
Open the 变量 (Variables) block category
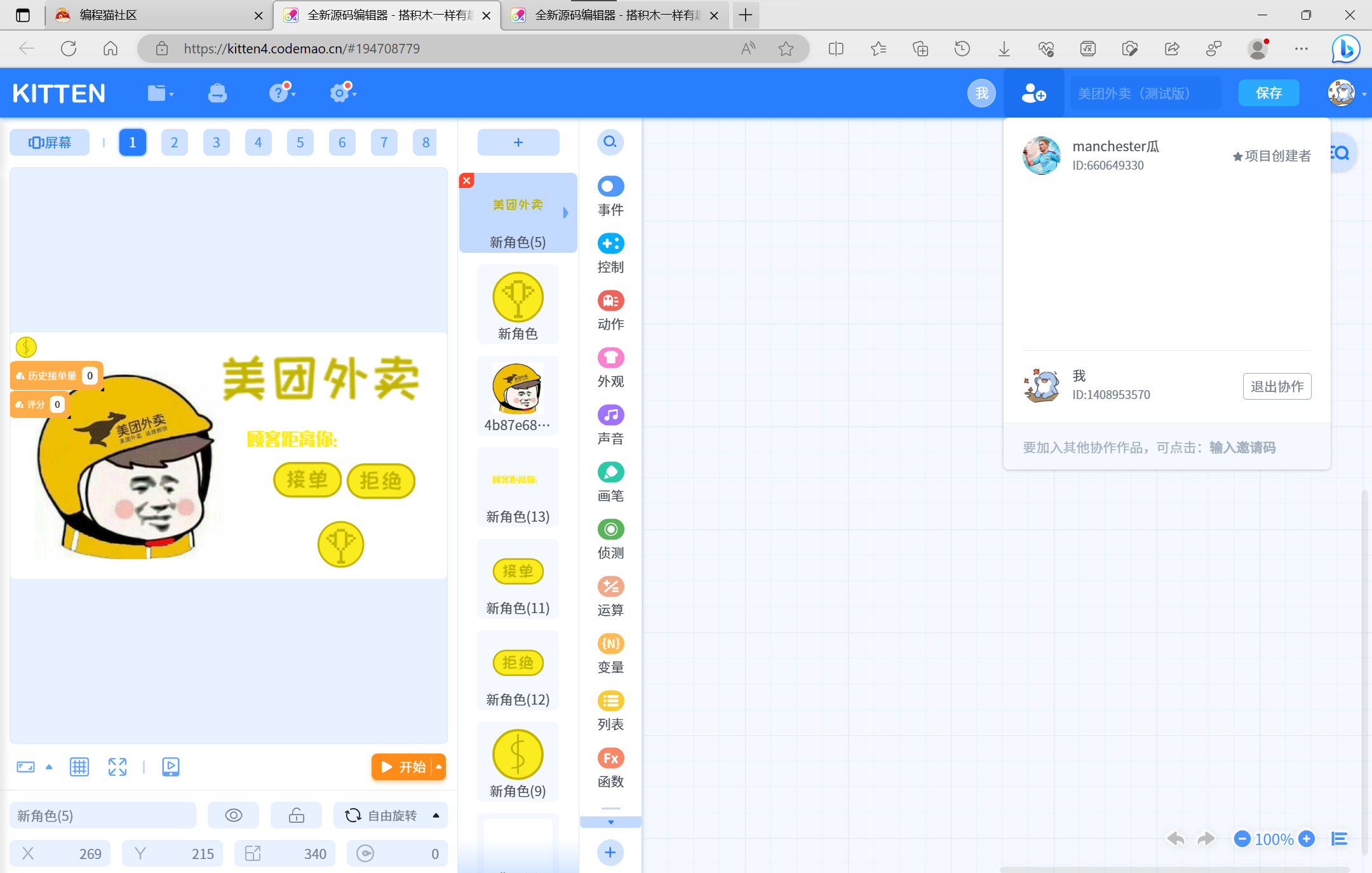(610, 654)
